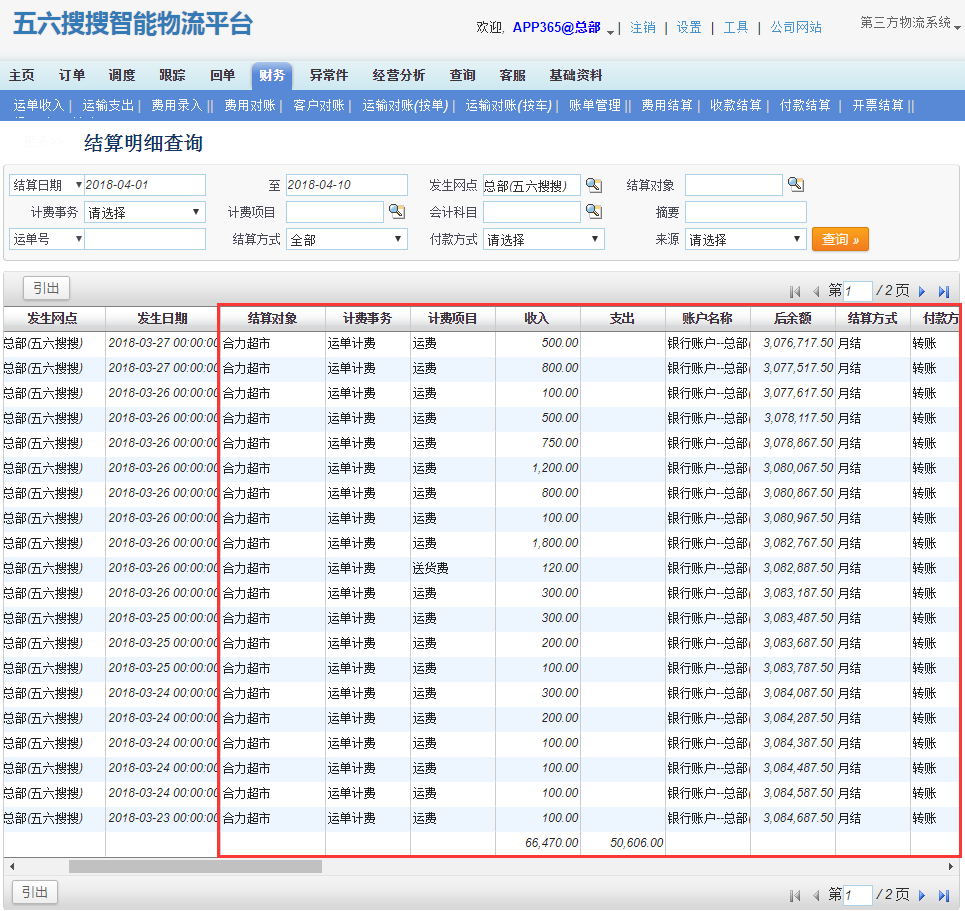Go to last page in top pager
Viewport: 965px width, 911px height.
(x=943, y=291)
